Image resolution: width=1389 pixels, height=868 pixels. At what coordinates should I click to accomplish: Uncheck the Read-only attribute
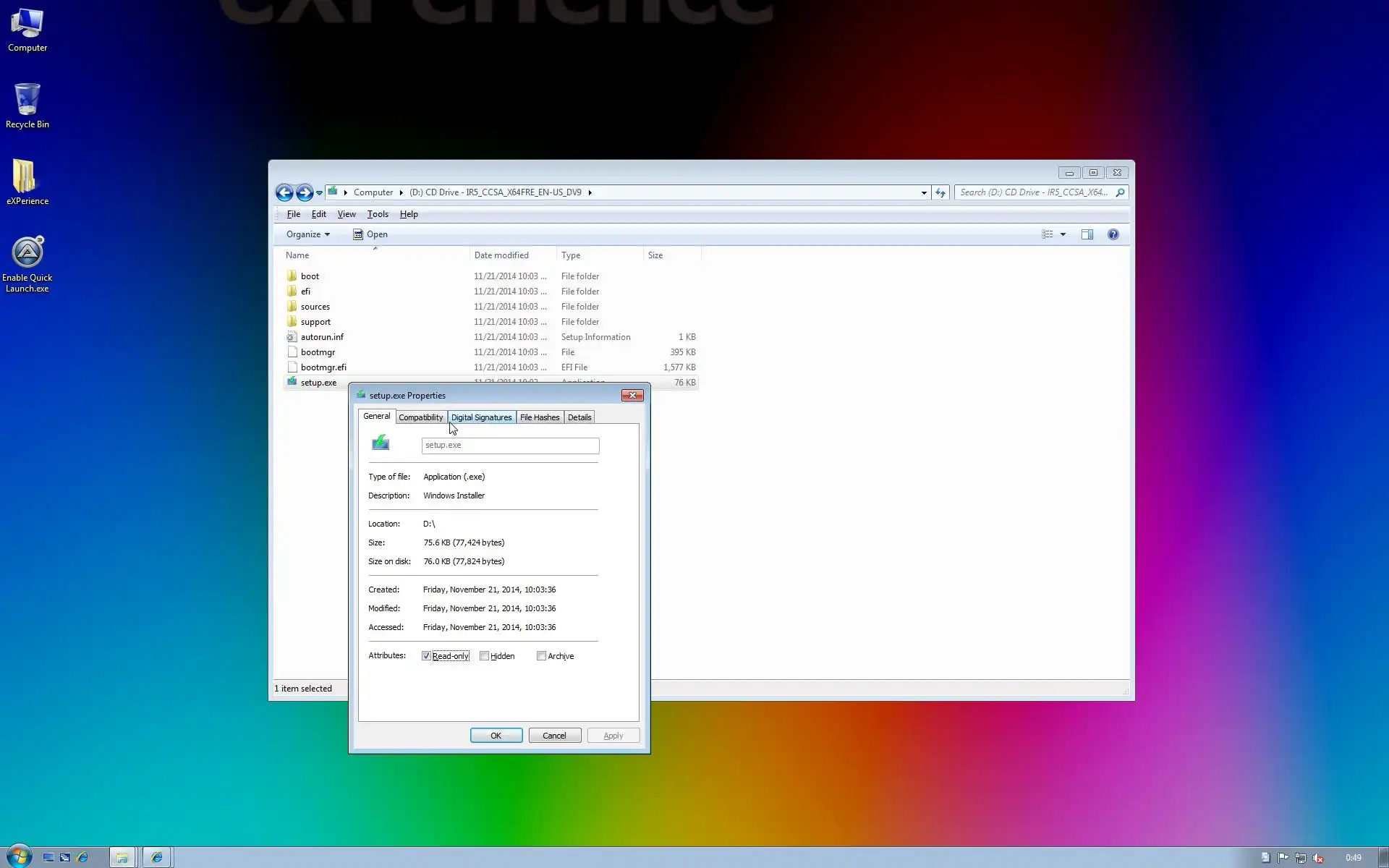pyautogui.click(x=427, y=656)
